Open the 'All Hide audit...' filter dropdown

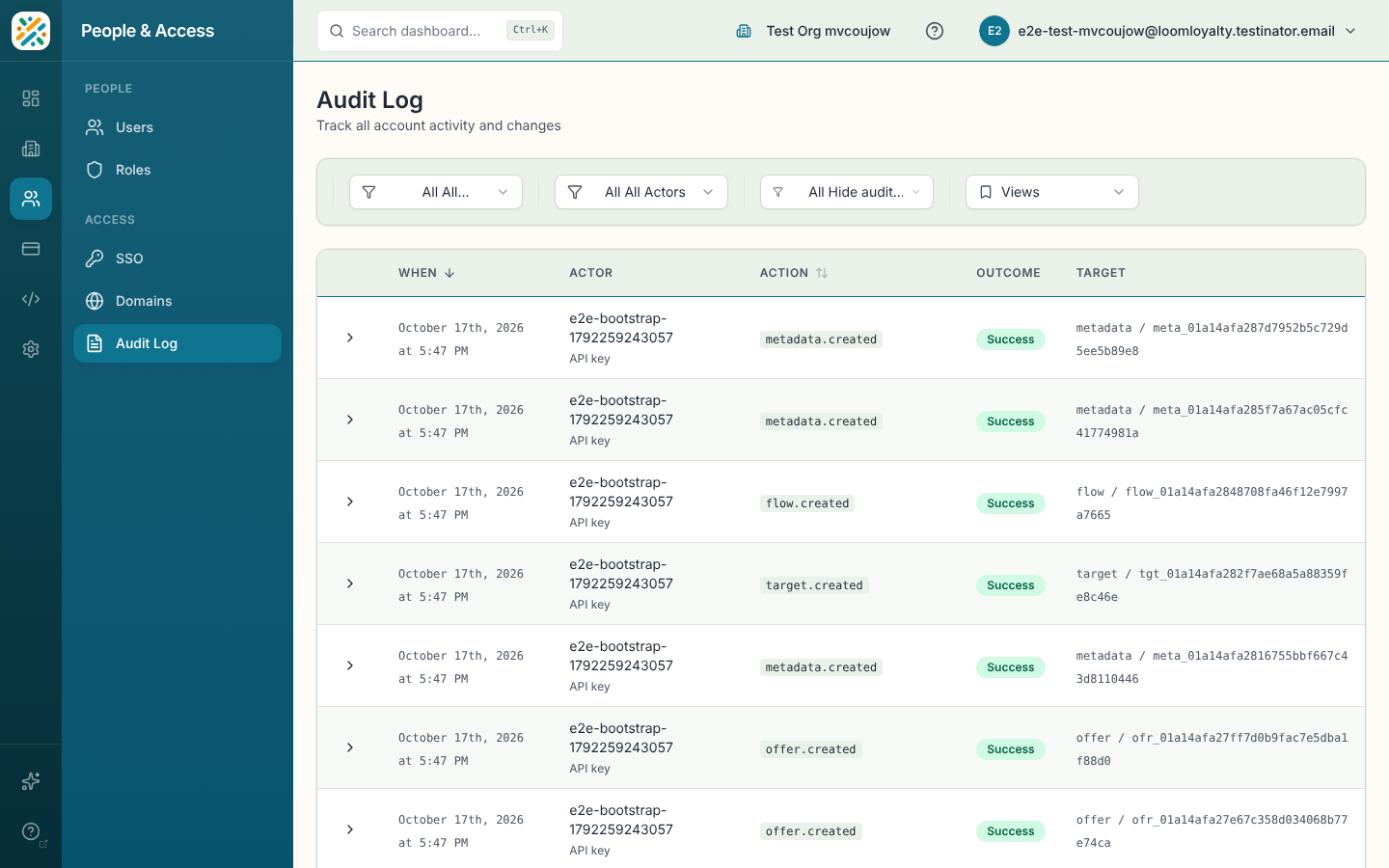click(847, 192)
